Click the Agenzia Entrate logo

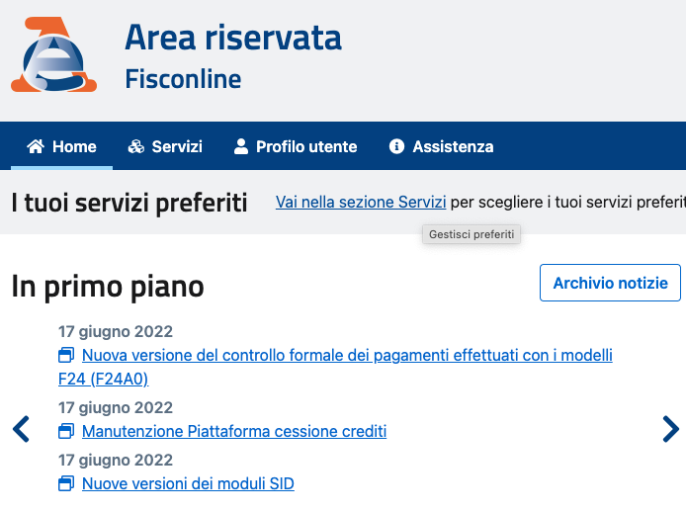point(54,54)
